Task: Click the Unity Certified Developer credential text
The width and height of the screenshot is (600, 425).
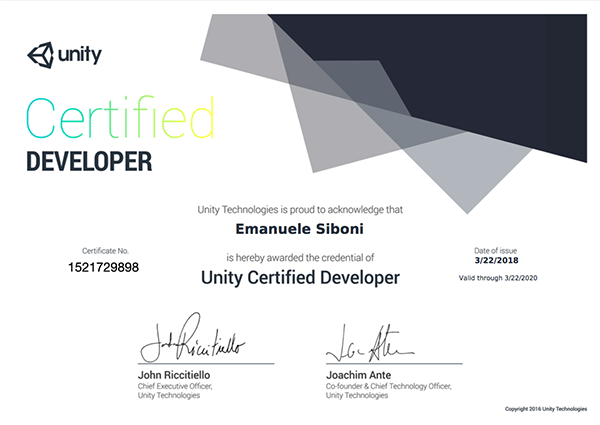Action: pyautogui.click(x=300, y=276)
